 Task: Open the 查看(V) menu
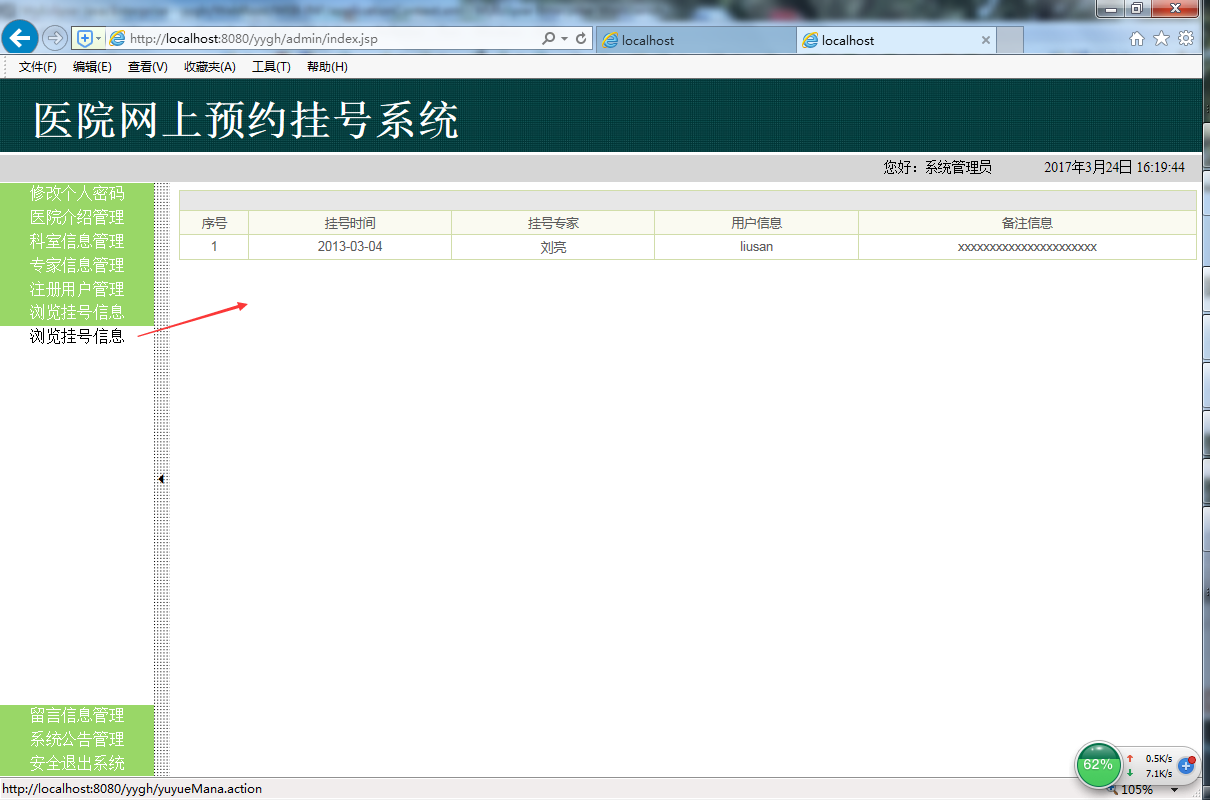(148, 67)
